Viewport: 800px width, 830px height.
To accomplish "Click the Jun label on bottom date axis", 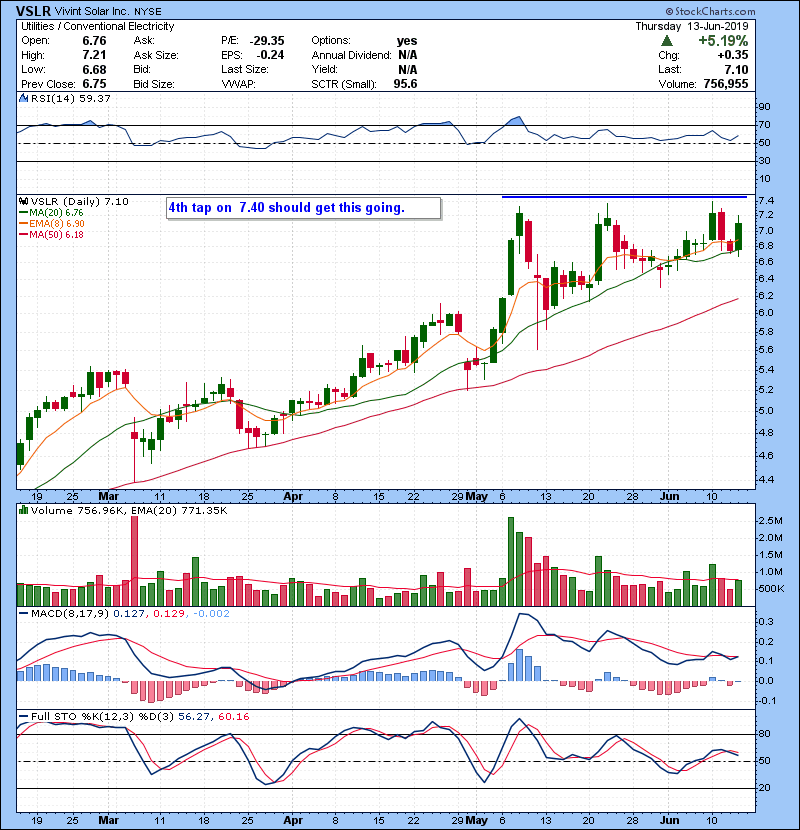I will [x=669, y=820].
